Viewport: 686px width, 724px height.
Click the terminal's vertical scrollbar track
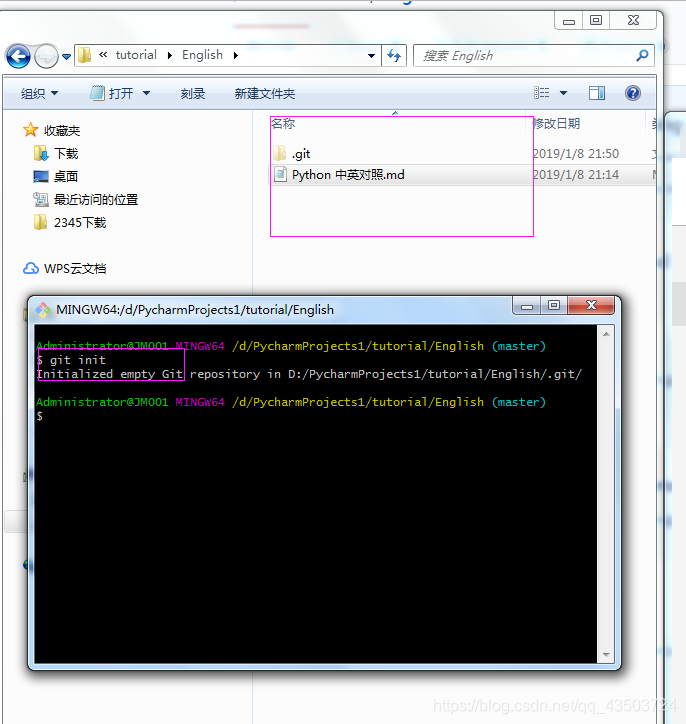606,494
